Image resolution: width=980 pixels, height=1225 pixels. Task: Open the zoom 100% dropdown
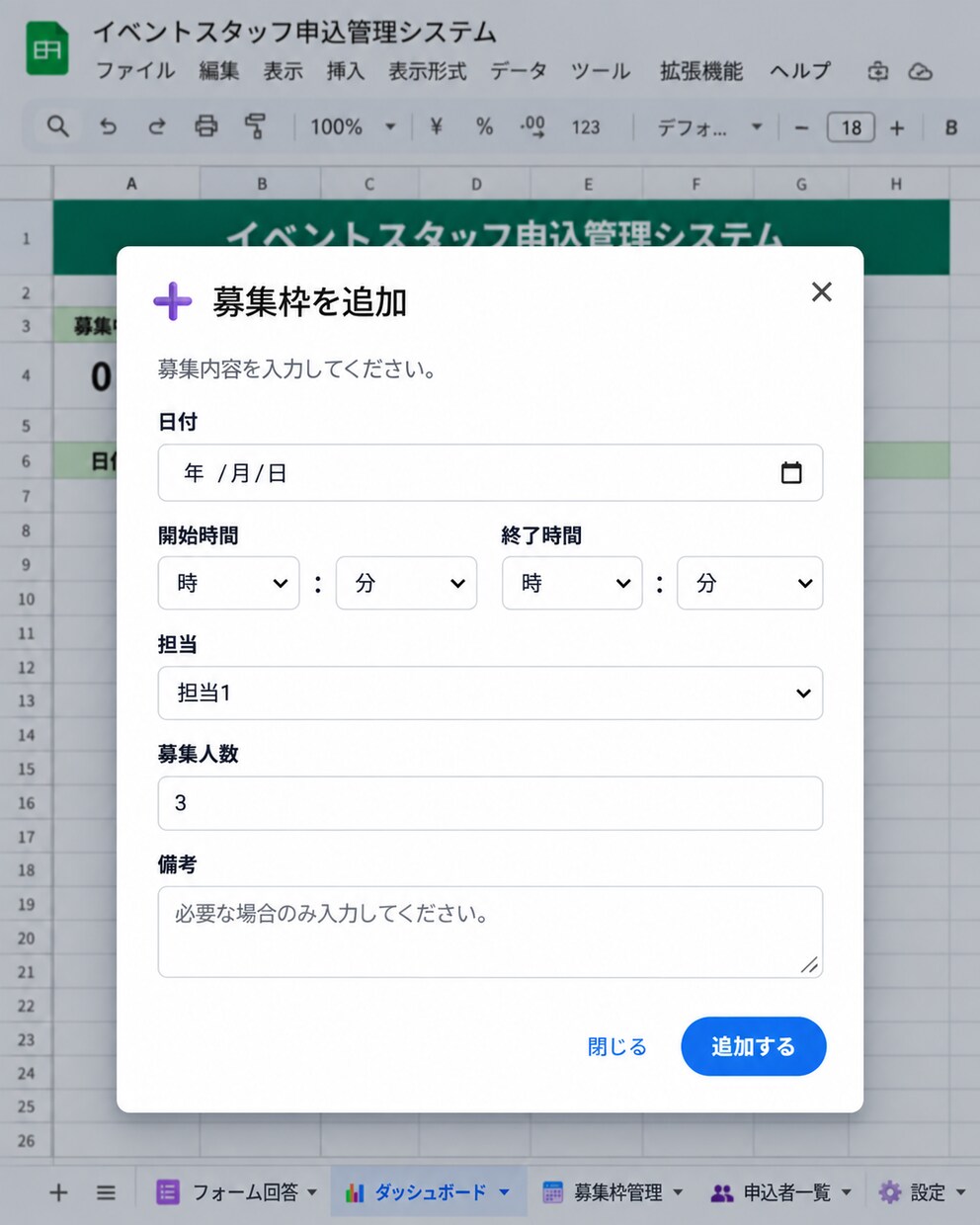click(x=353, y=126)
